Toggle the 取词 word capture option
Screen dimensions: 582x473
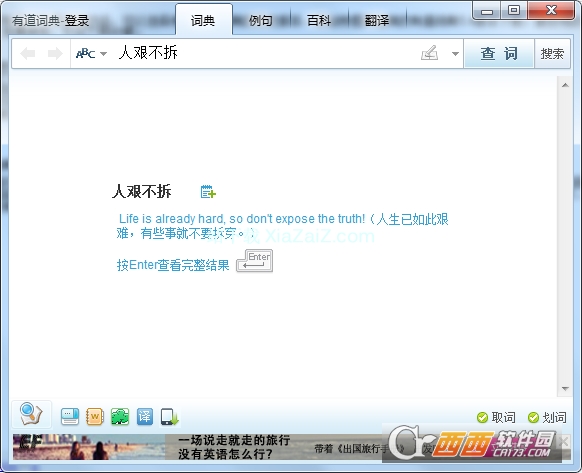click(x=496, y=418)
